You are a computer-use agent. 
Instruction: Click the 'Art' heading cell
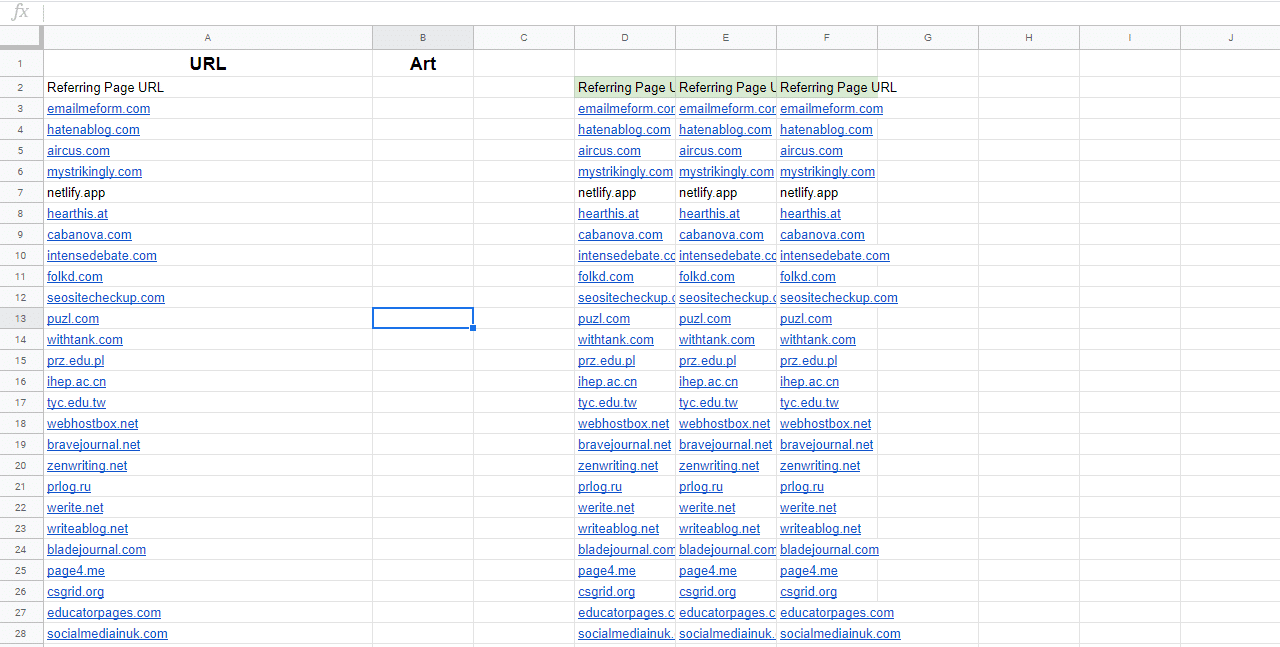coord(423,63)
